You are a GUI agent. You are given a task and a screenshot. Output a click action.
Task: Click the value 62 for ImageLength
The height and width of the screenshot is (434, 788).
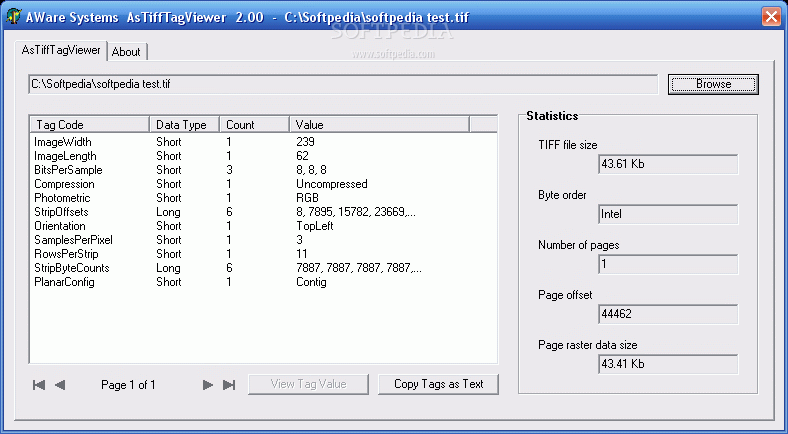click(x=303, y=156)
